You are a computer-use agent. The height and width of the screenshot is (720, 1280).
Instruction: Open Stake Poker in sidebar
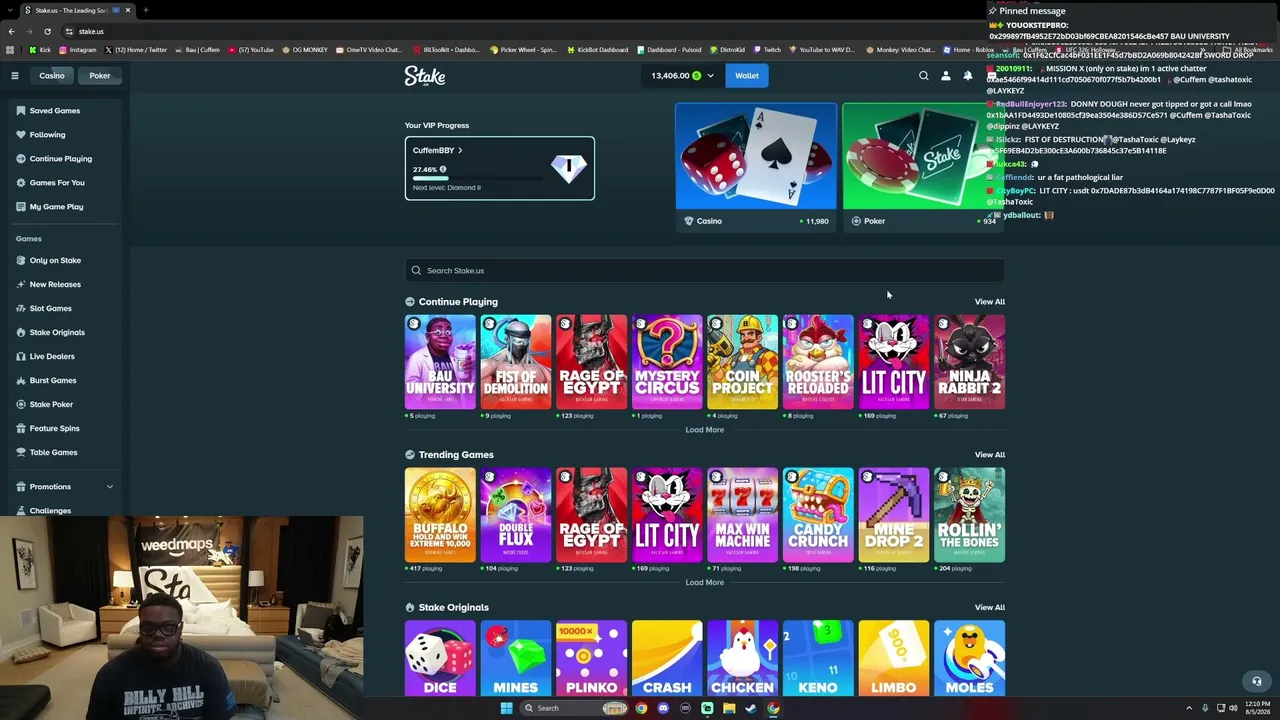pyautogui.click(x=65, y=405)
